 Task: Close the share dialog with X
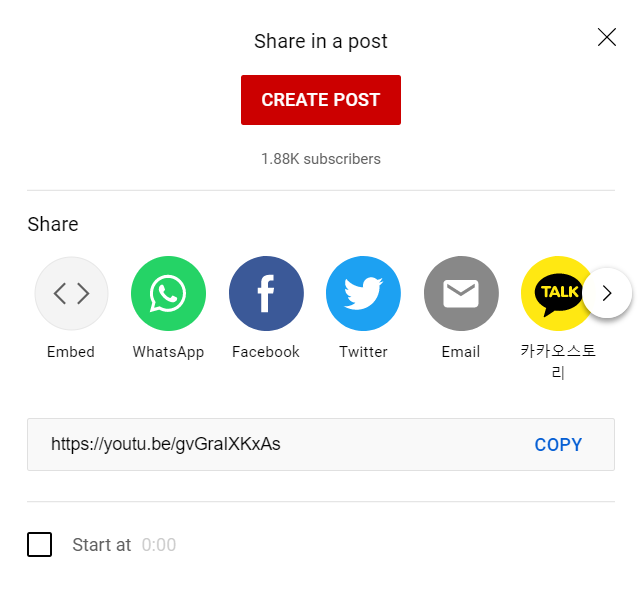(x=607, y=37)
